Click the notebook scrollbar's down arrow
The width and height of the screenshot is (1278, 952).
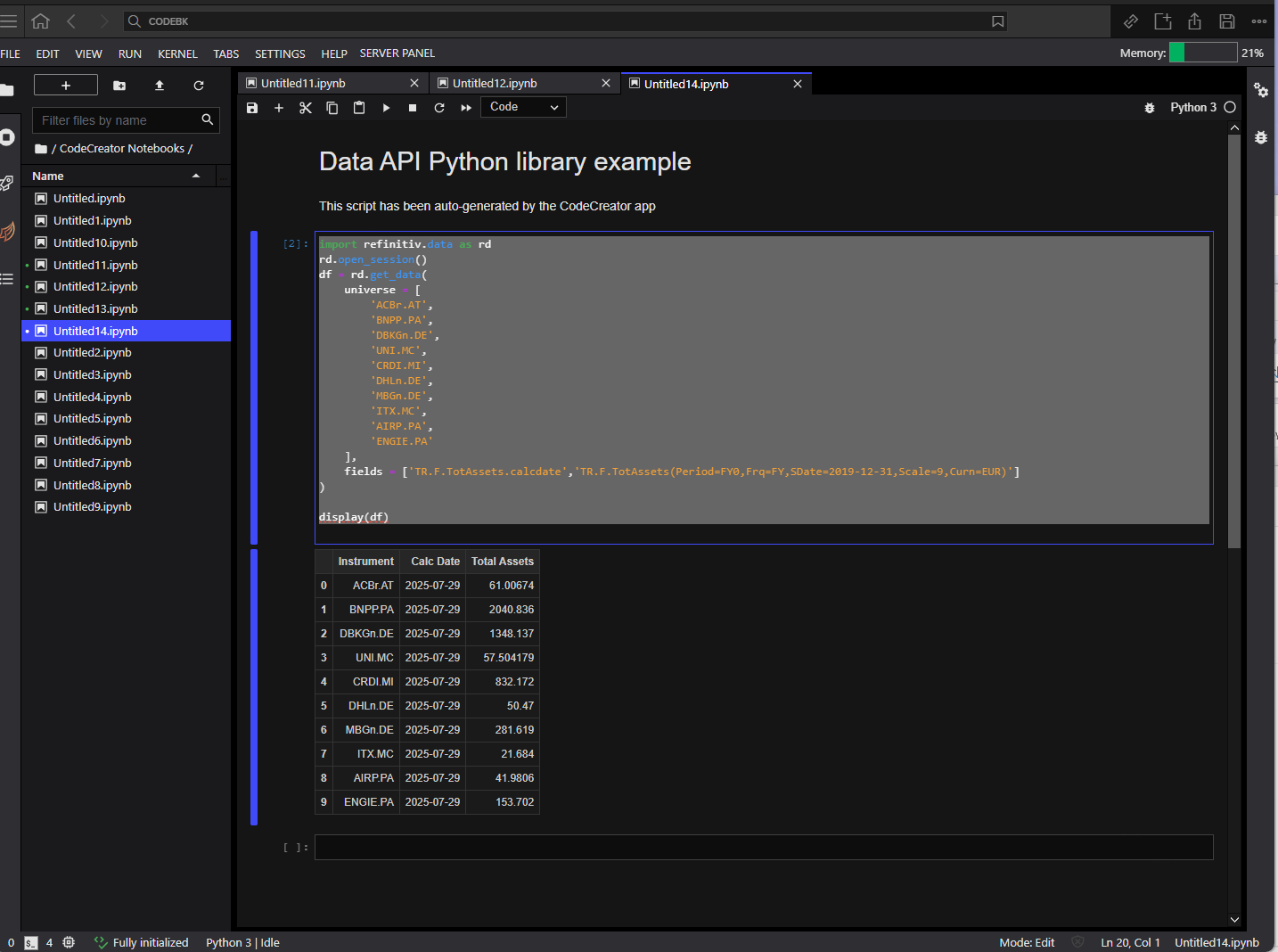click(x=1234, y=920)
